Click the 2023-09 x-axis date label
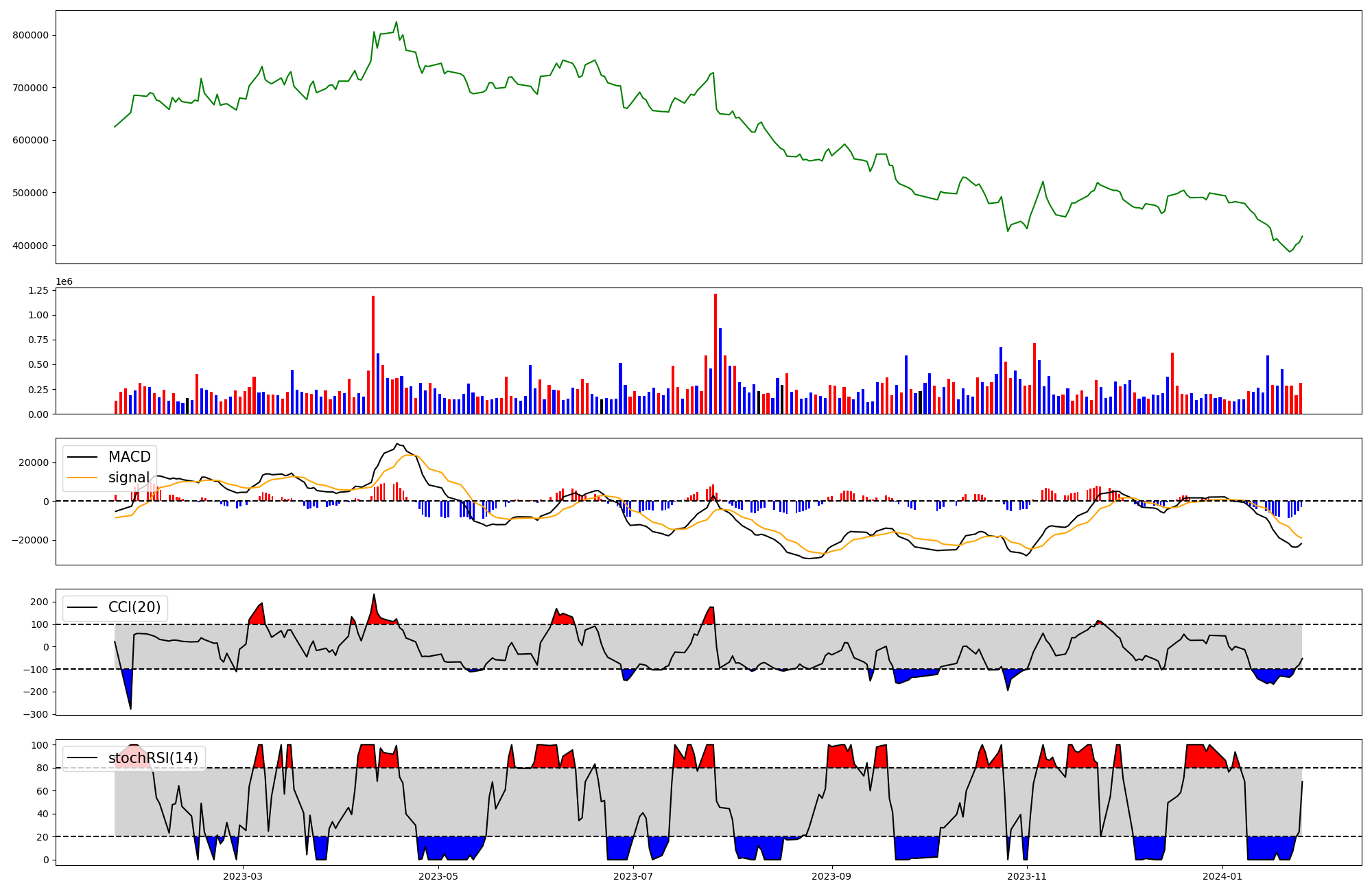This screenshot has width=1372, height=892. (831, 876)
